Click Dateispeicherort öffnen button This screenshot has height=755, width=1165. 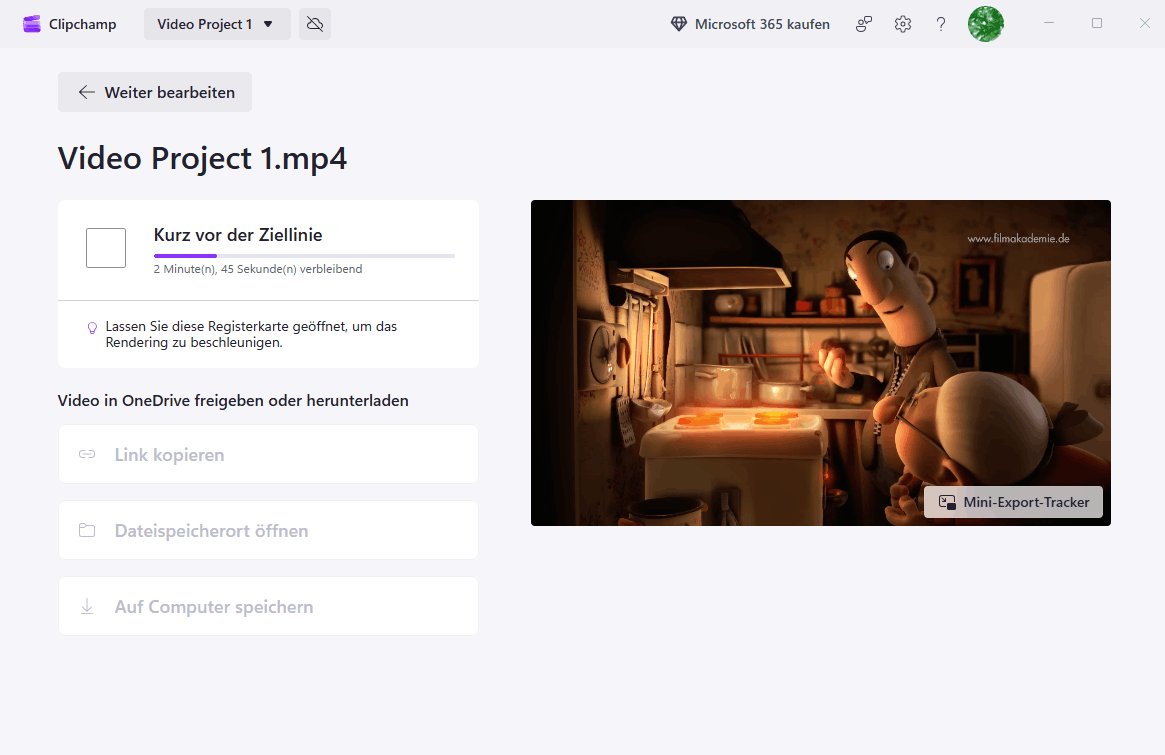pyautogui.click(x=268, y=531)
